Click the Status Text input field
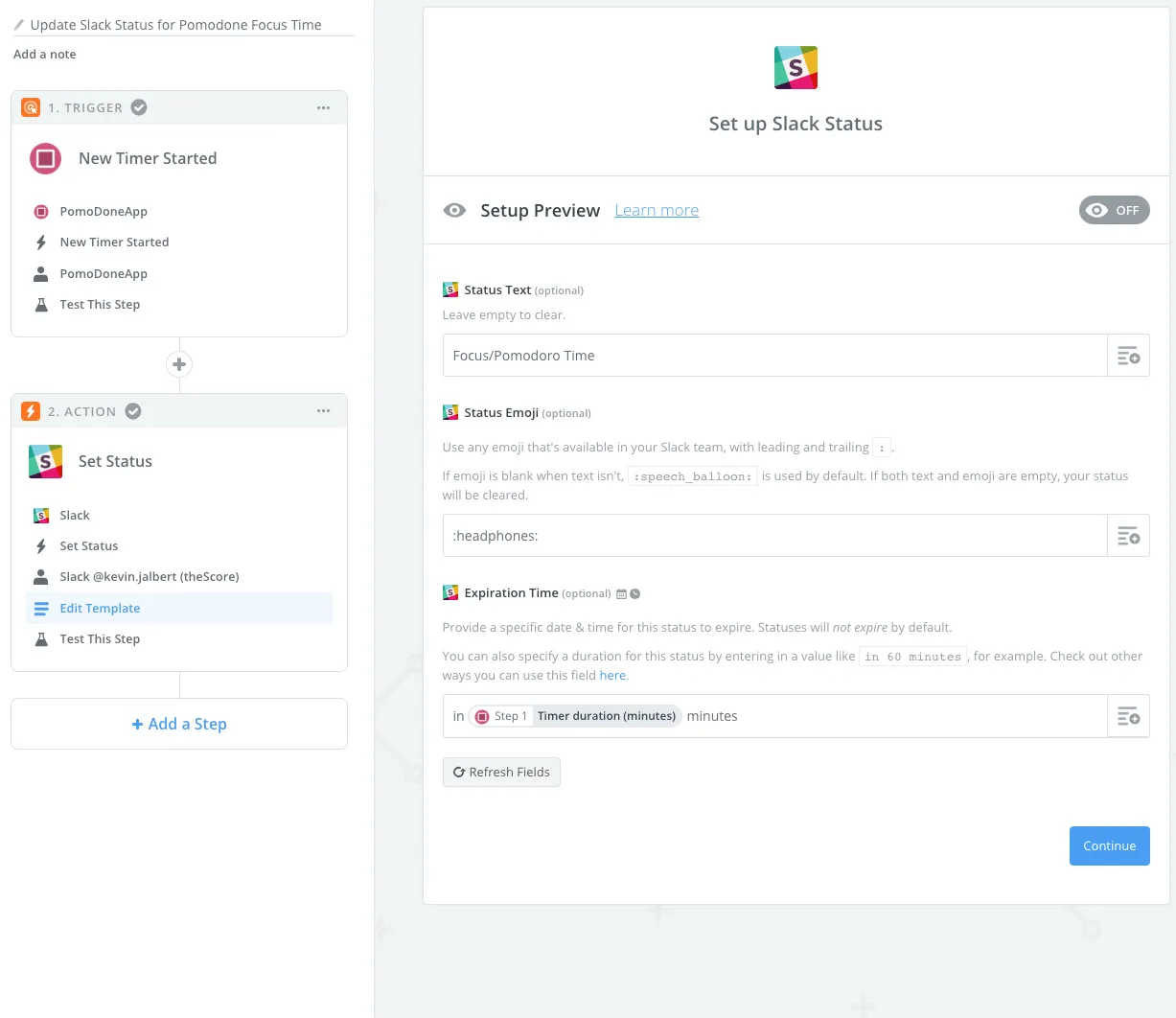Viewport: 1176px width, 1018px height. (775, 356)
